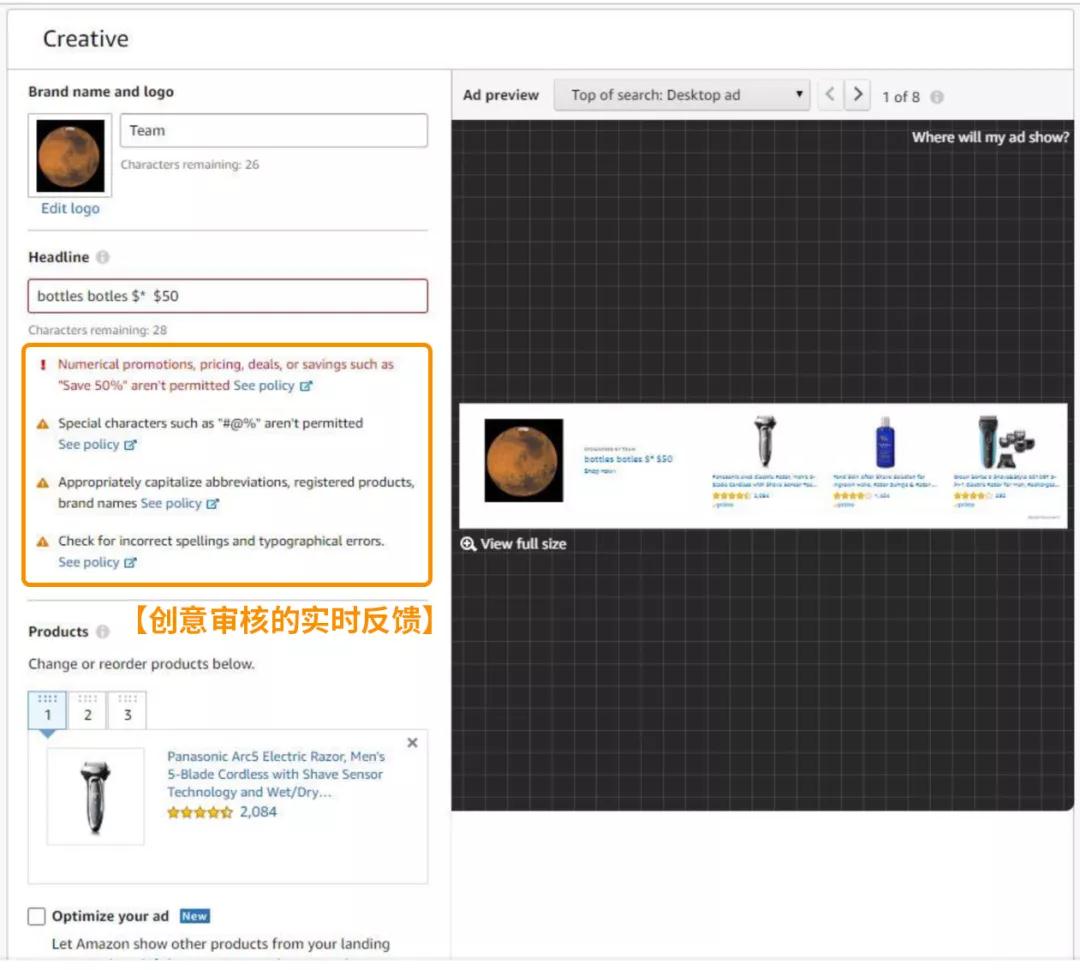Select product tab 2
Screen dimensions: 1080x970
coord(87,711)
